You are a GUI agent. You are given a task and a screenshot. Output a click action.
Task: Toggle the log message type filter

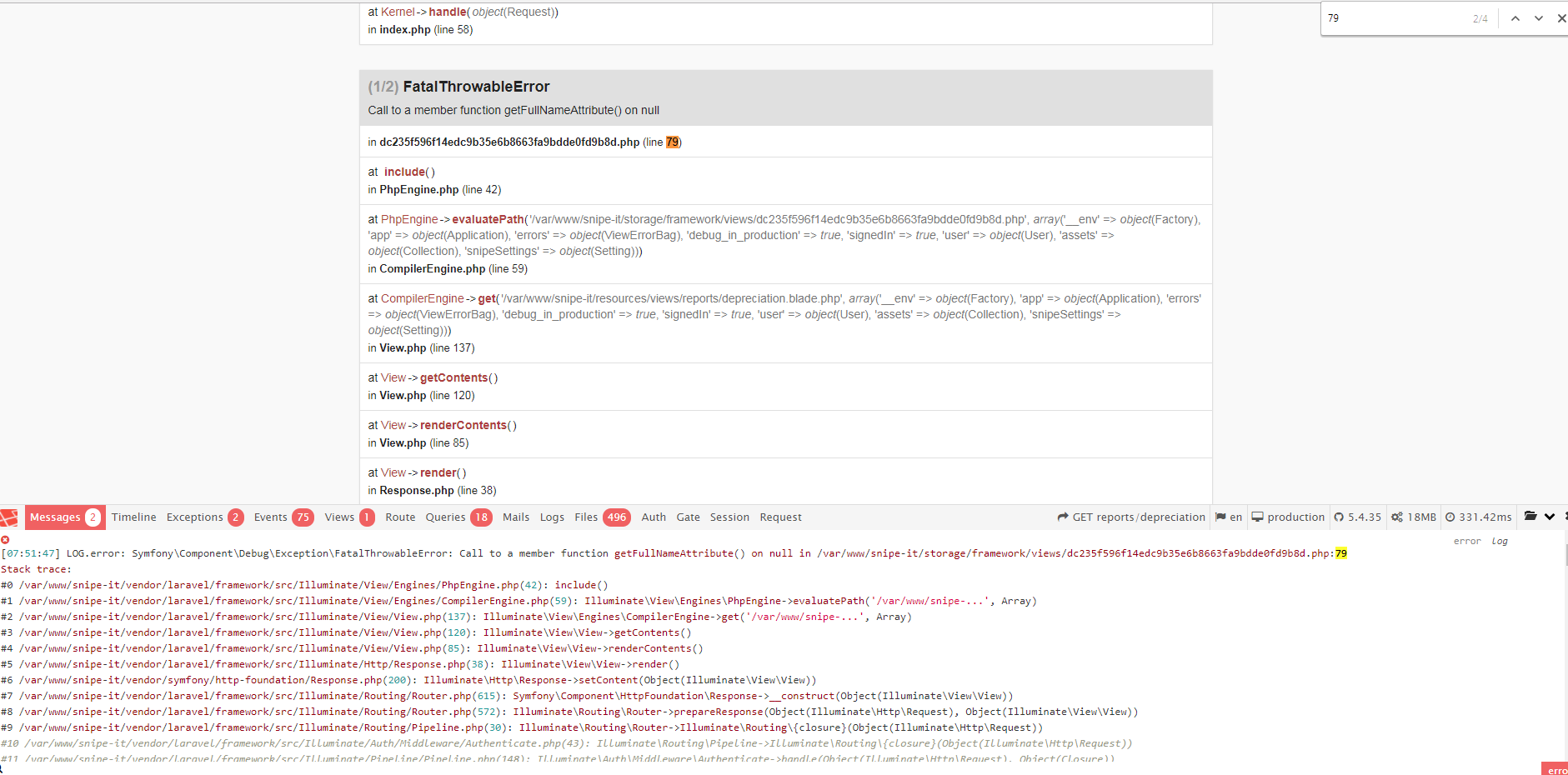[x=1500, y=540]
